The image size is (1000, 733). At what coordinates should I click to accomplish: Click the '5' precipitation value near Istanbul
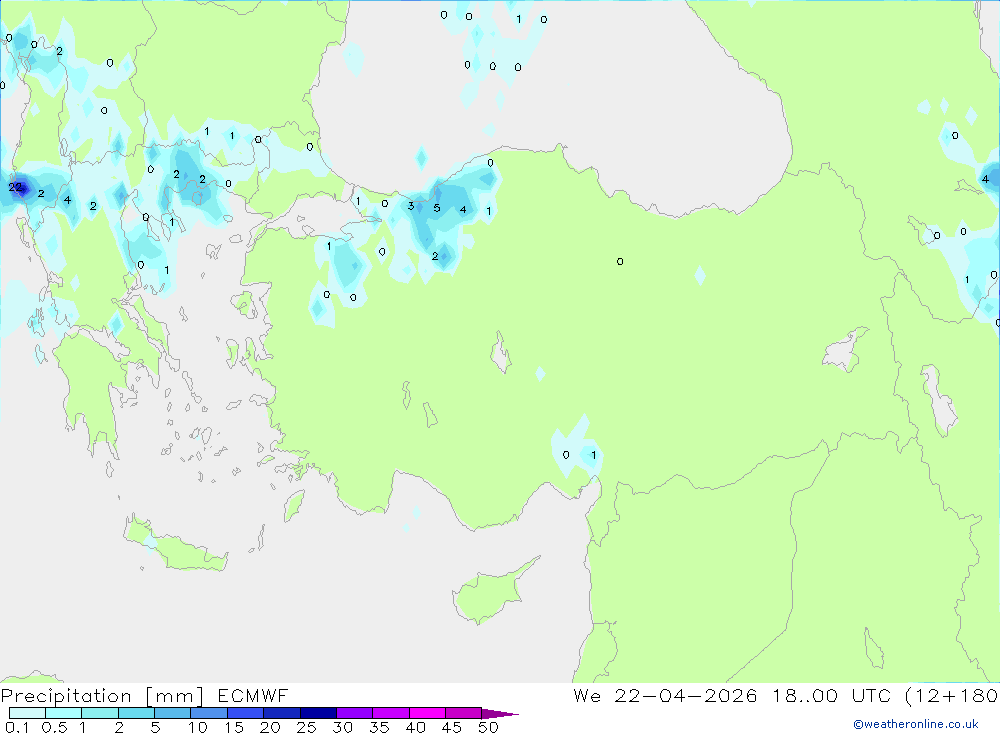click(437, 208)
